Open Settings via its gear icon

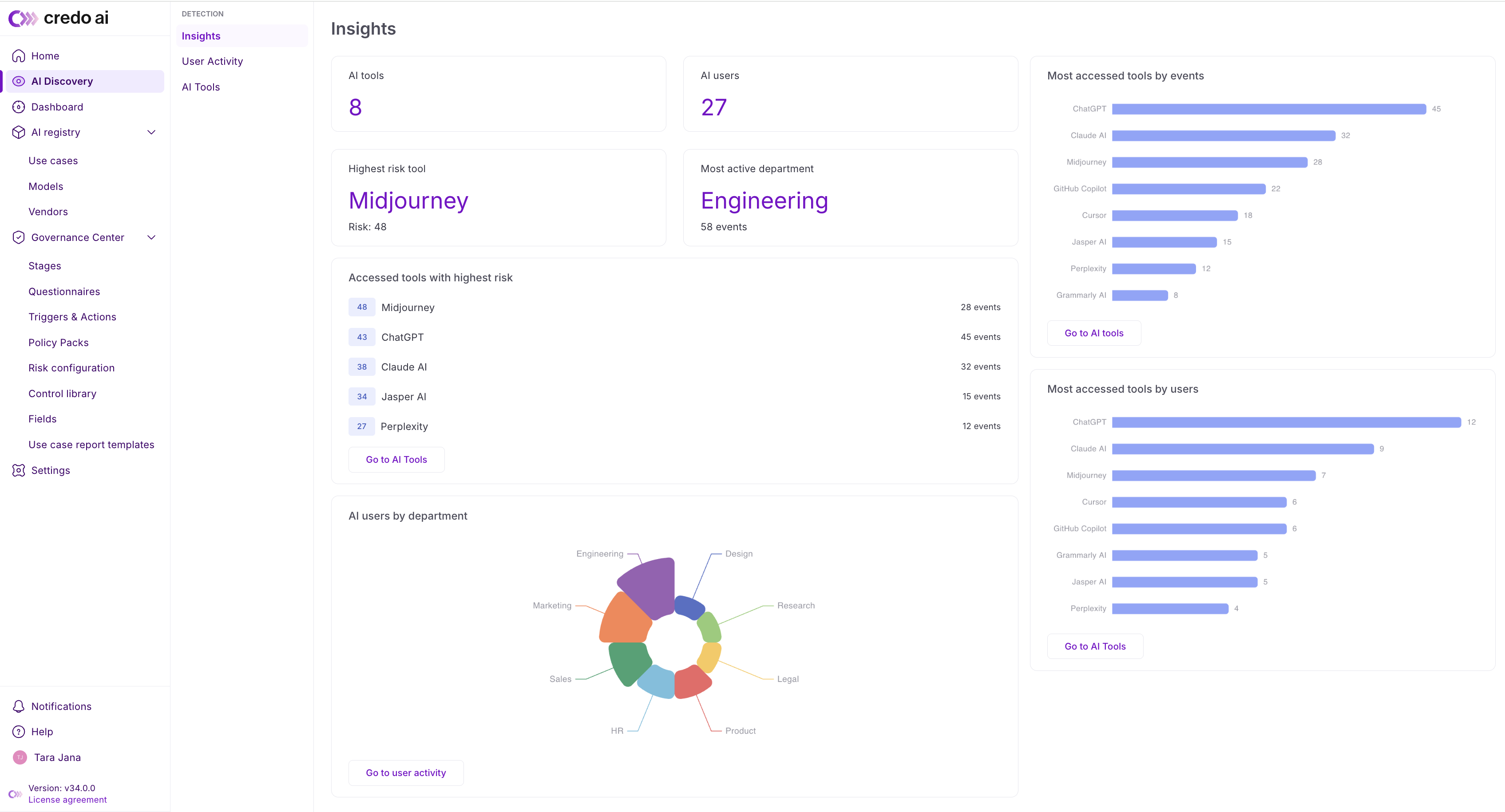[19, 470]
